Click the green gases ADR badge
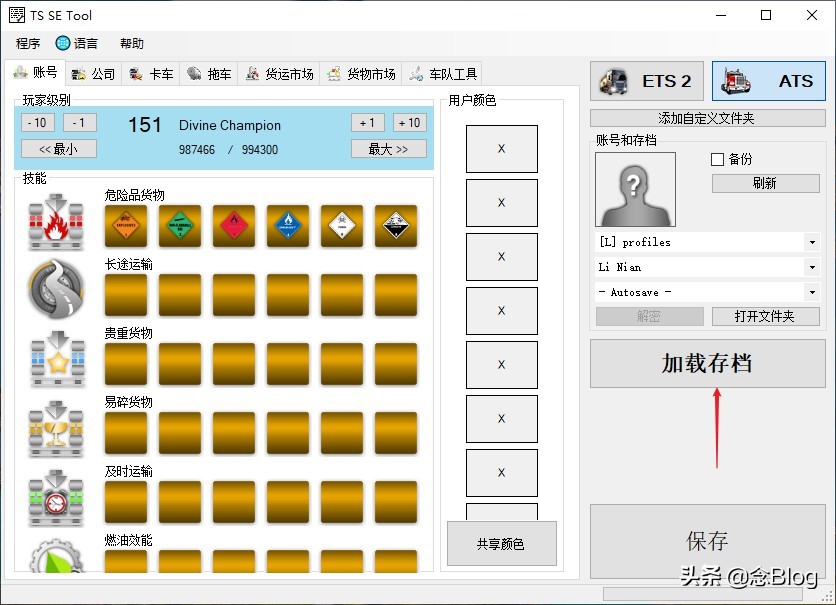Viewport: 836px width, 605px height. pos(180,226)
